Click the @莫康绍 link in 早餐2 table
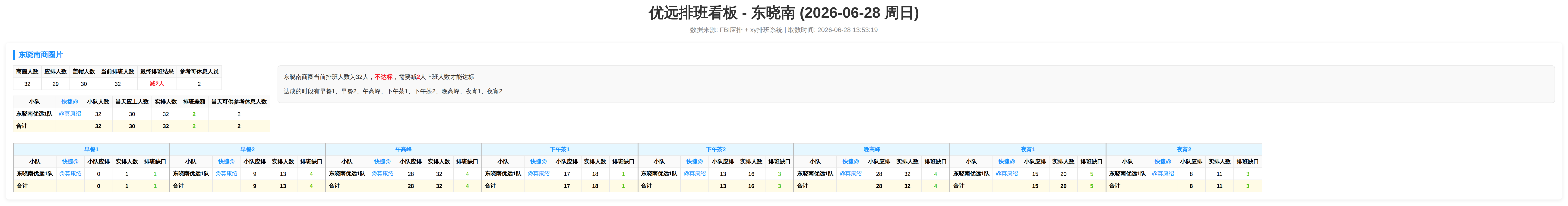Image resolution: width=1568 pixels, height=206 pixels. pyautogui.click(x=226, y=174)
